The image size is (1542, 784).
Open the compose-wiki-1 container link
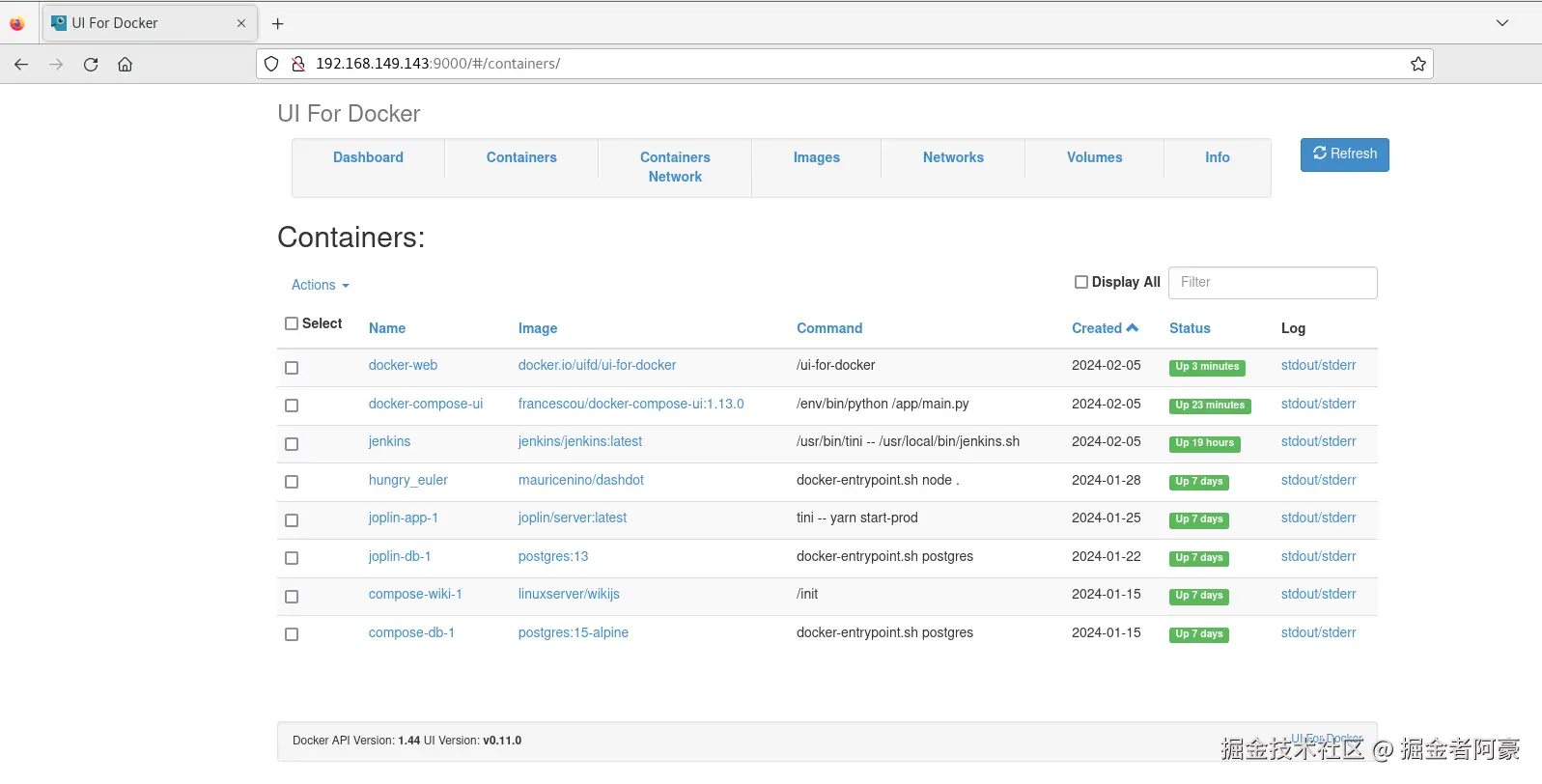[415, 594]
